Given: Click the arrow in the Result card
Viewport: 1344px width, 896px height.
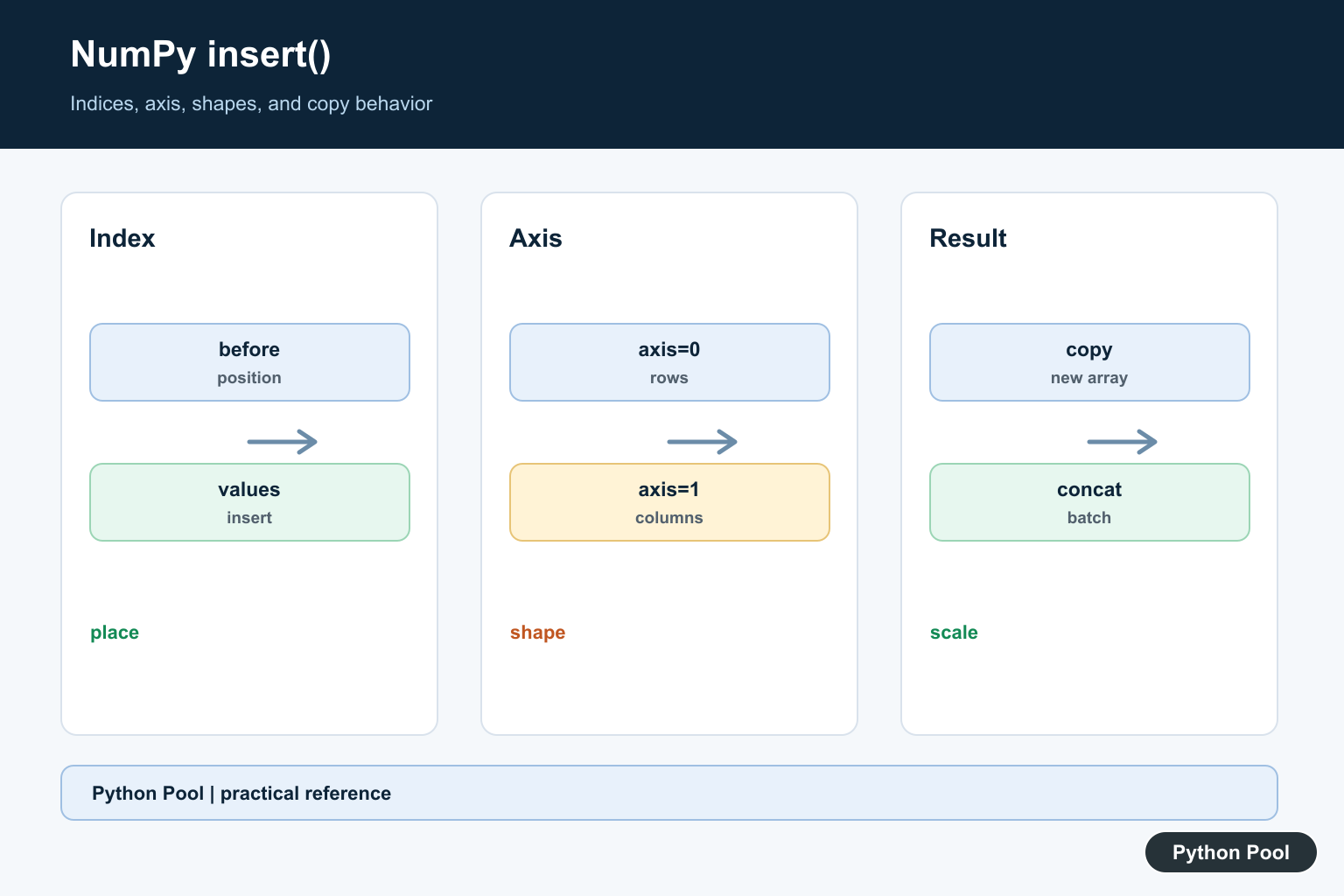Looking at the screenshot, I should coord(1123,442).
